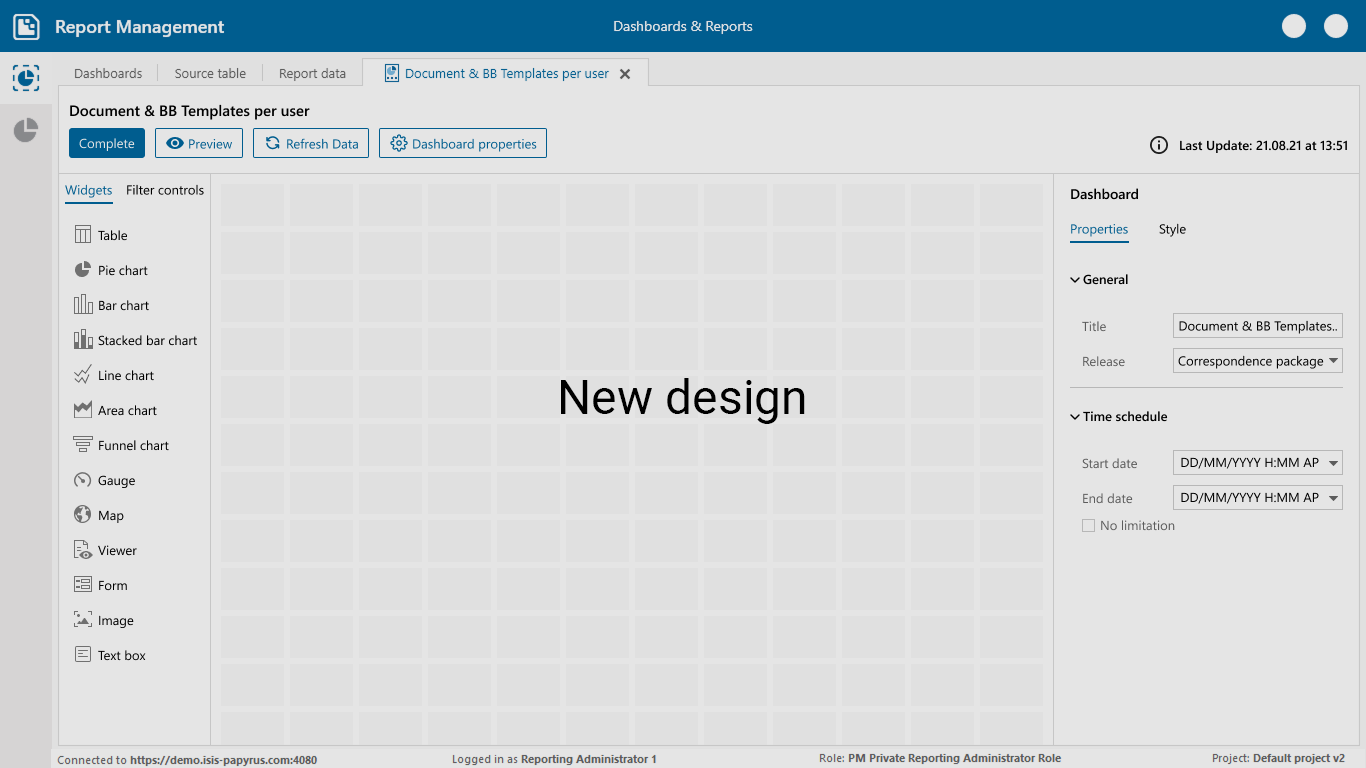
Task: Click the Title input field
Action: (1257, 326)
